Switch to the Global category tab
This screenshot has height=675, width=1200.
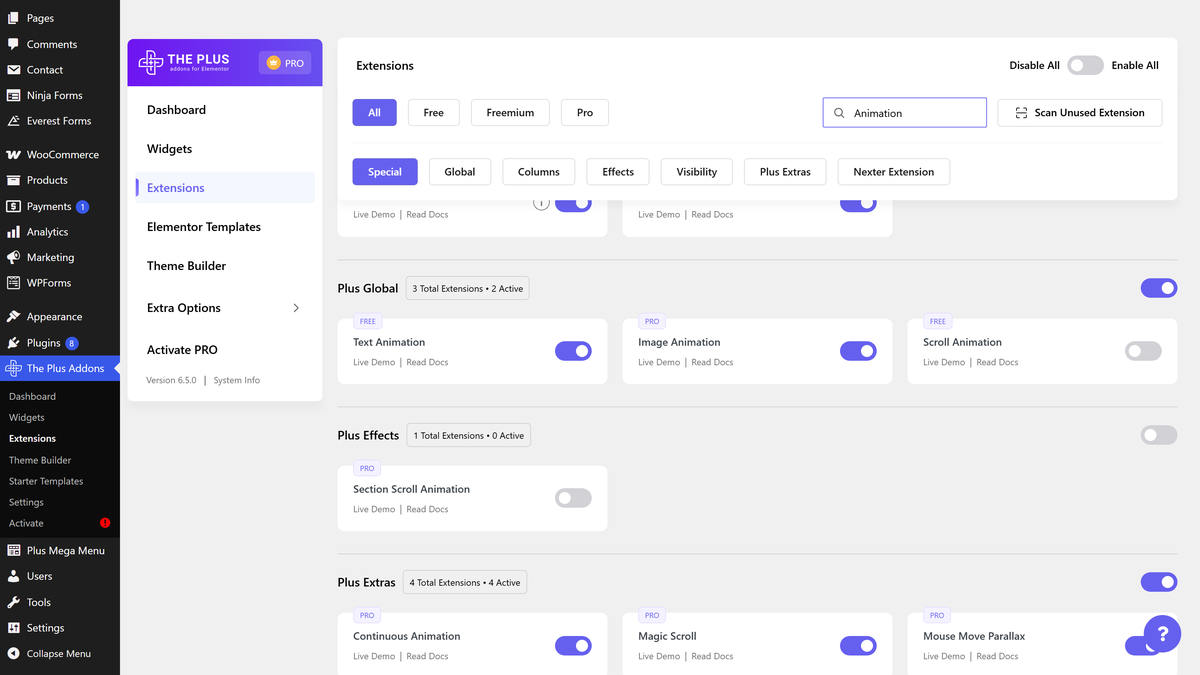click(x=460, y=172)
